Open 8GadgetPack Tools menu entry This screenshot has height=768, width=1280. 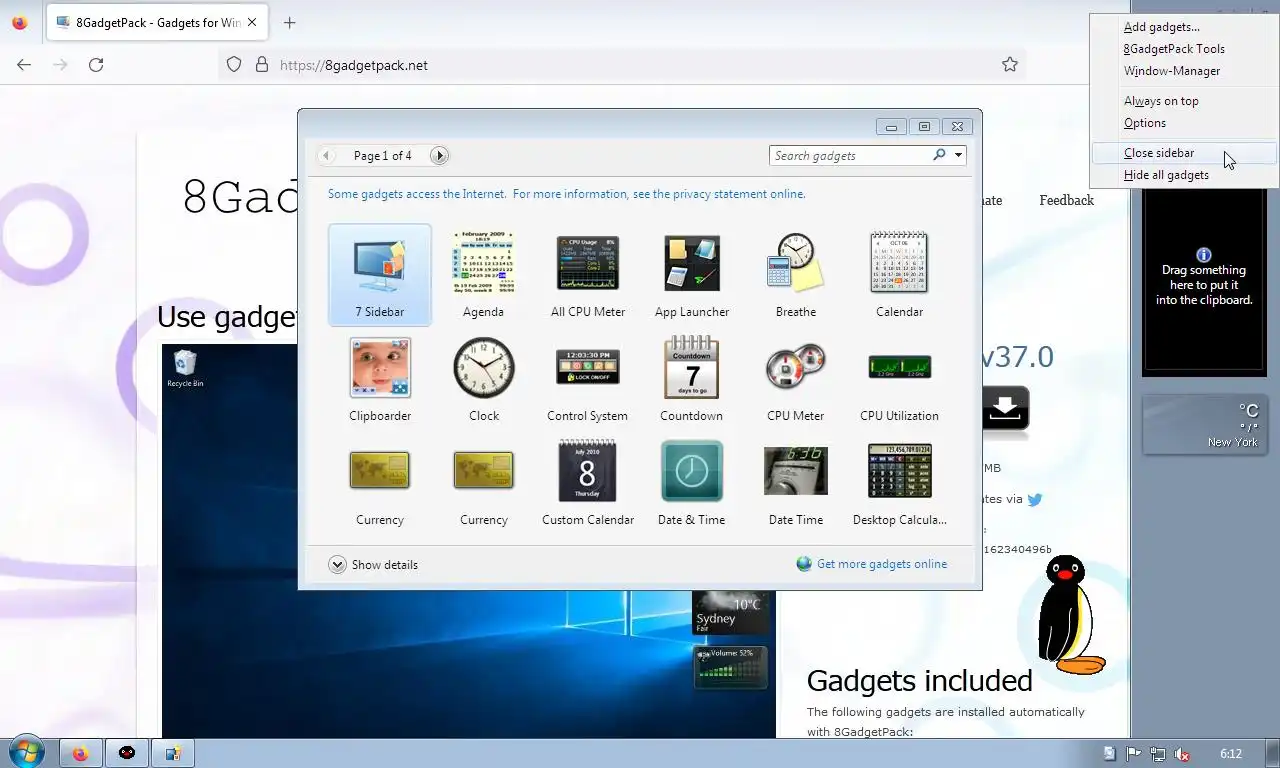pos(1184,49)
